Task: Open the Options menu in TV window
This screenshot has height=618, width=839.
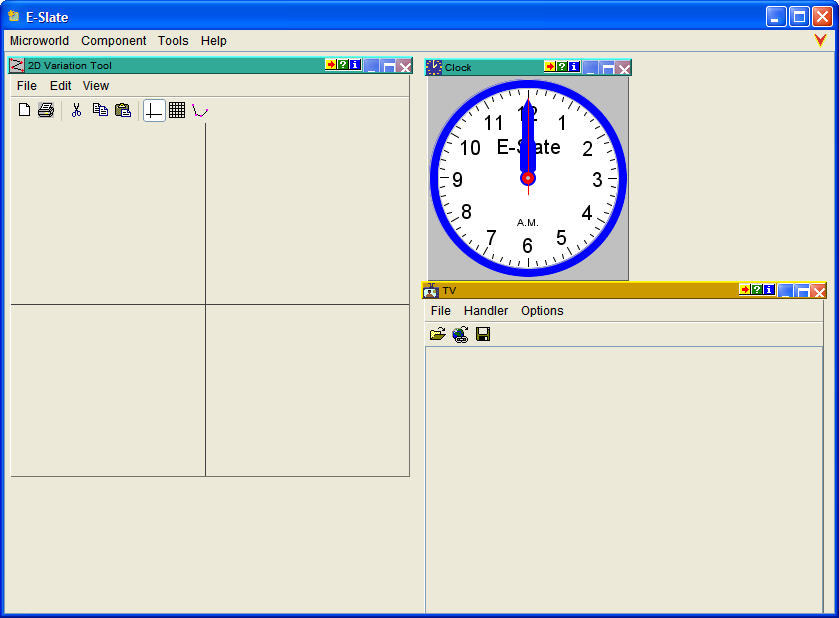Action: point(542,311)
